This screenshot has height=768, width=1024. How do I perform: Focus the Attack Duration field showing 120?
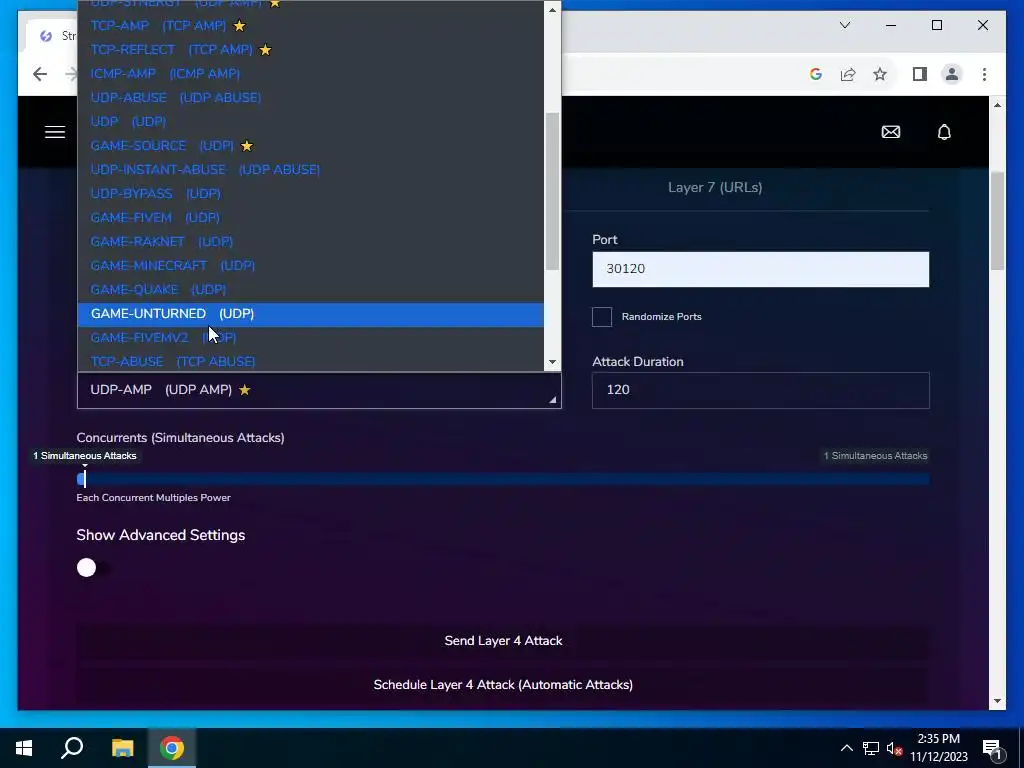pyautogui.click(x=760, y=390)
